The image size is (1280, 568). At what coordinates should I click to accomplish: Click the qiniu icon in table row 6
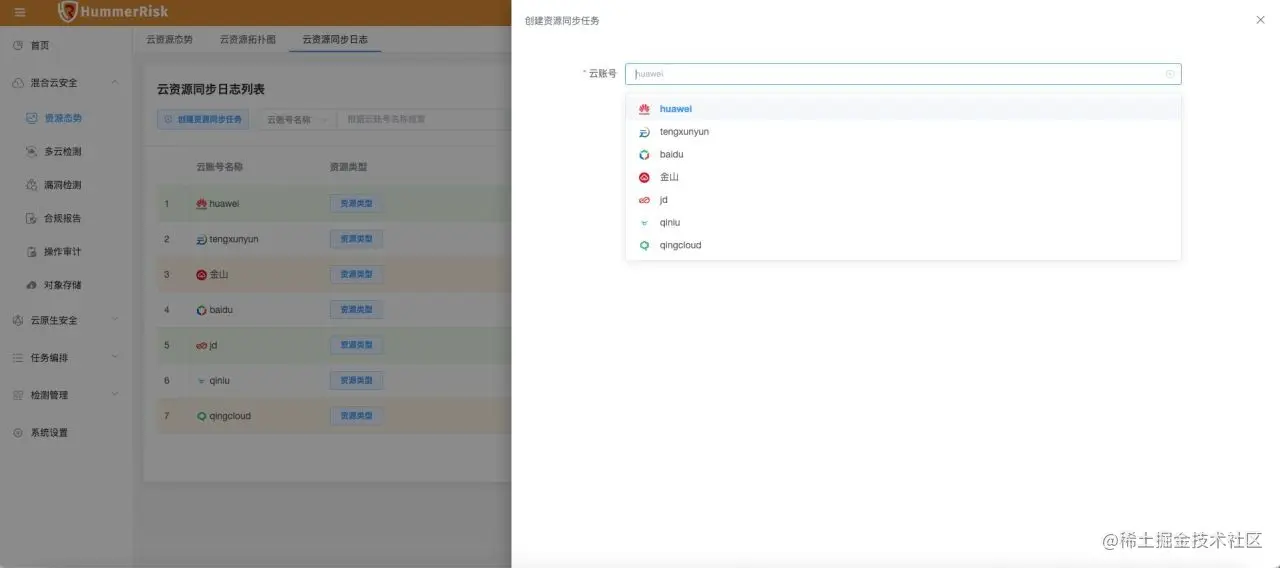[201, 381]
